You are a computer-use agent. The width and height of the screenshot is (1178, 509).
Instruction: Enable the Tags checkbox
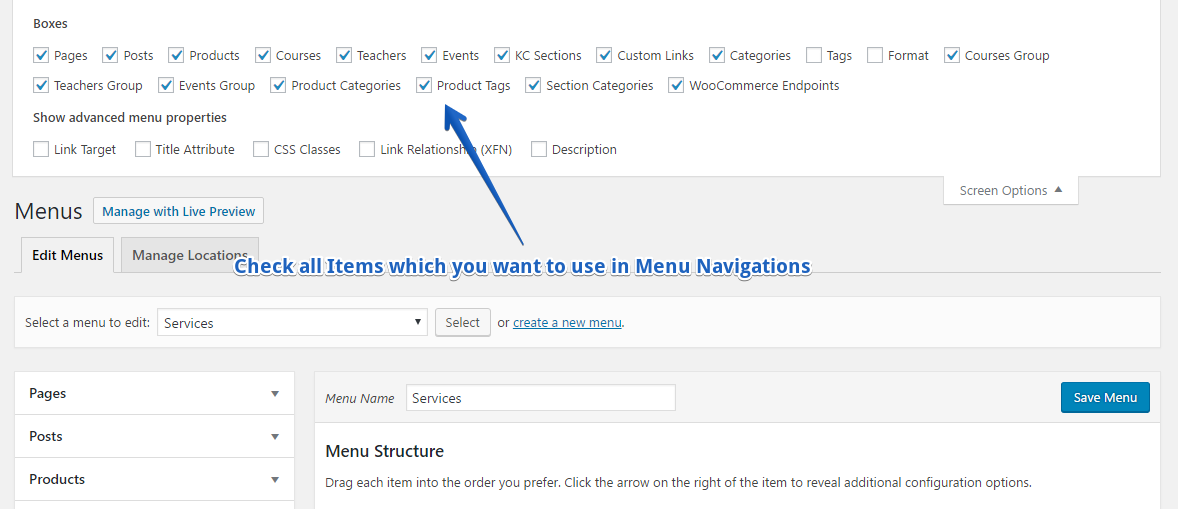814,56
